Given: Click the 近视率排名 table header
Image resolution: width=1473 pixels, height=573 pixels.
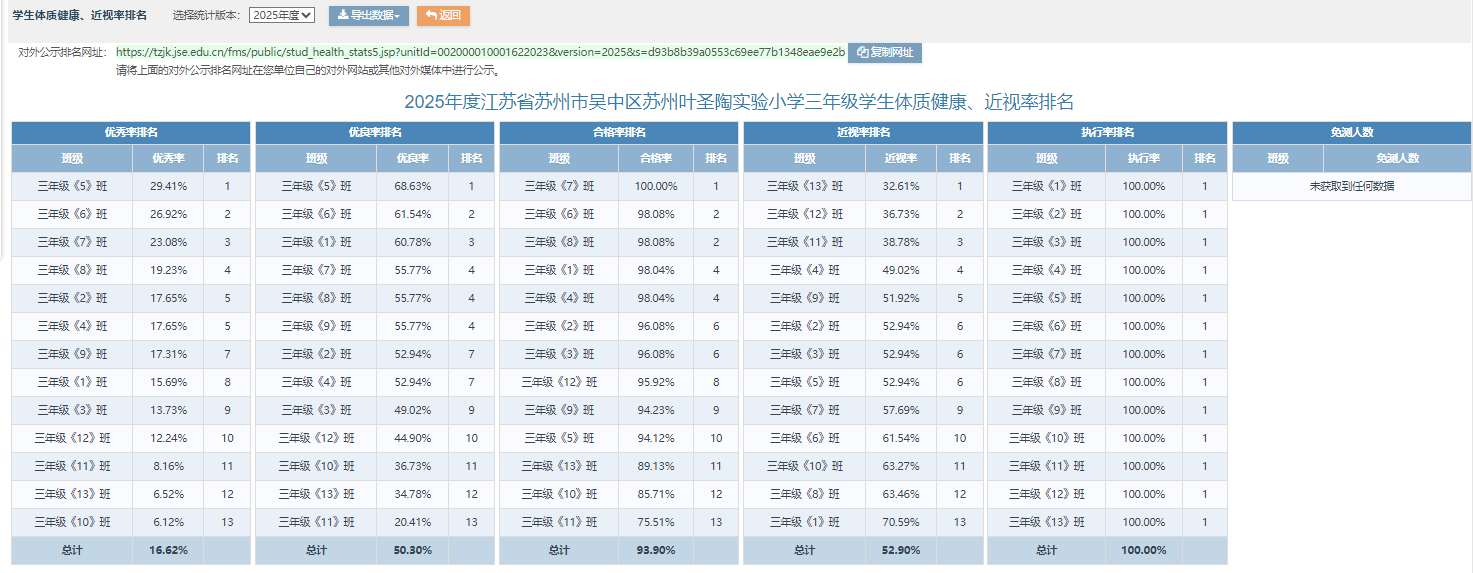Looking at the screenshot, I should [863, 132].
